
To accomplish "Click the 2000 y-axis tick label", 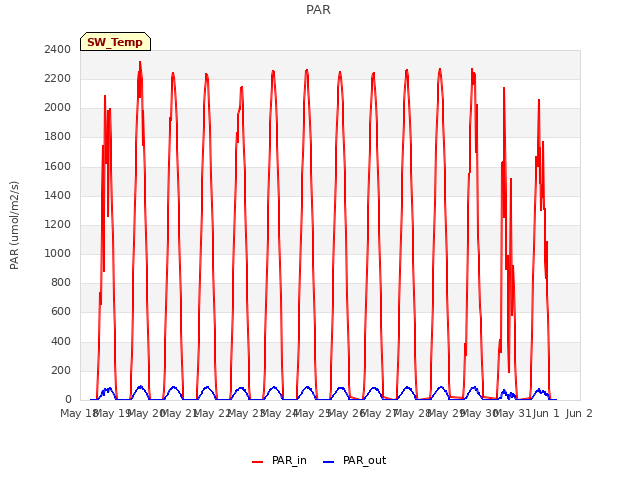I will [58, 108].
